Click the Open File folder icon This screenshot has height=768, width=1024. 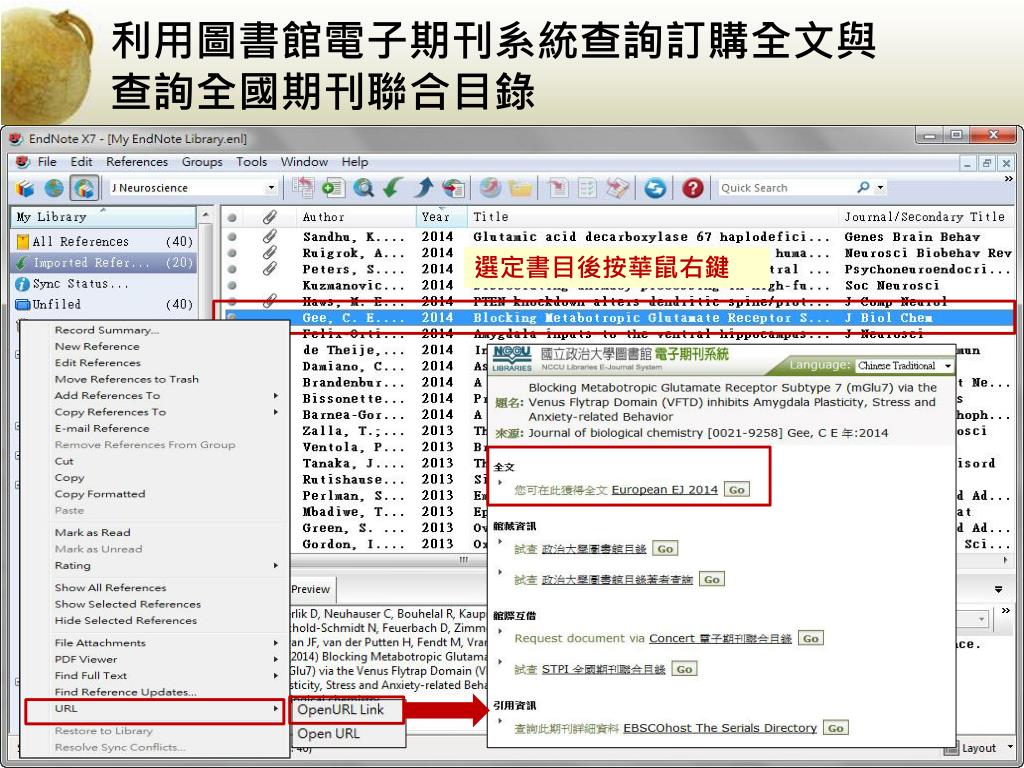pyautogui.click(x=520, y=188)
